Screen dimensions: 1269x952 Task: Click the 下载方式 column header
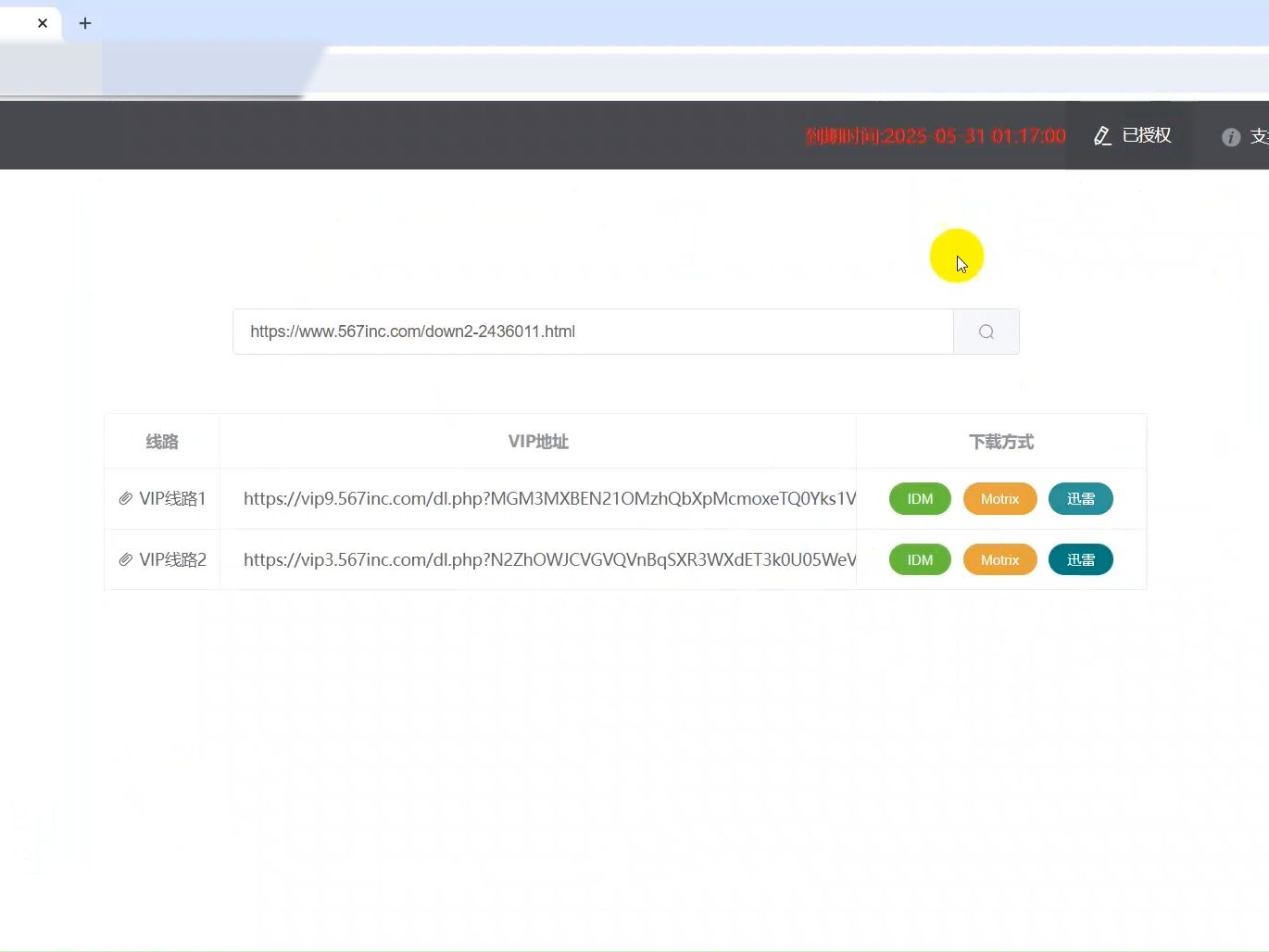click(1001, 442)
